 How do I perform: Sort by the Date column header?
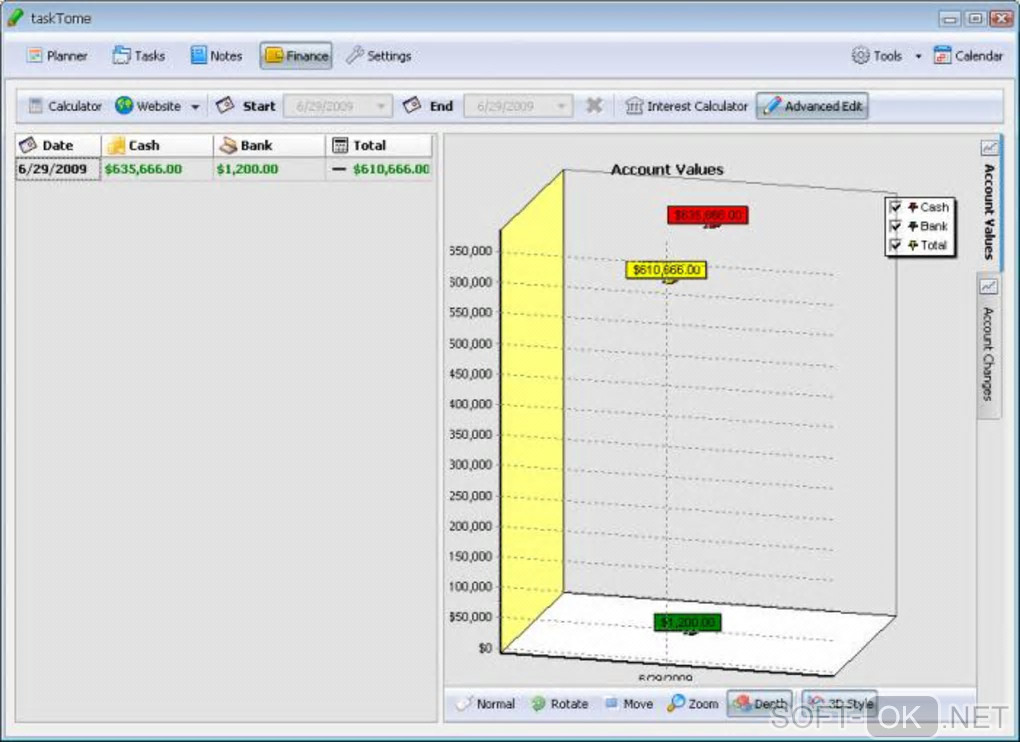[59, 145]
